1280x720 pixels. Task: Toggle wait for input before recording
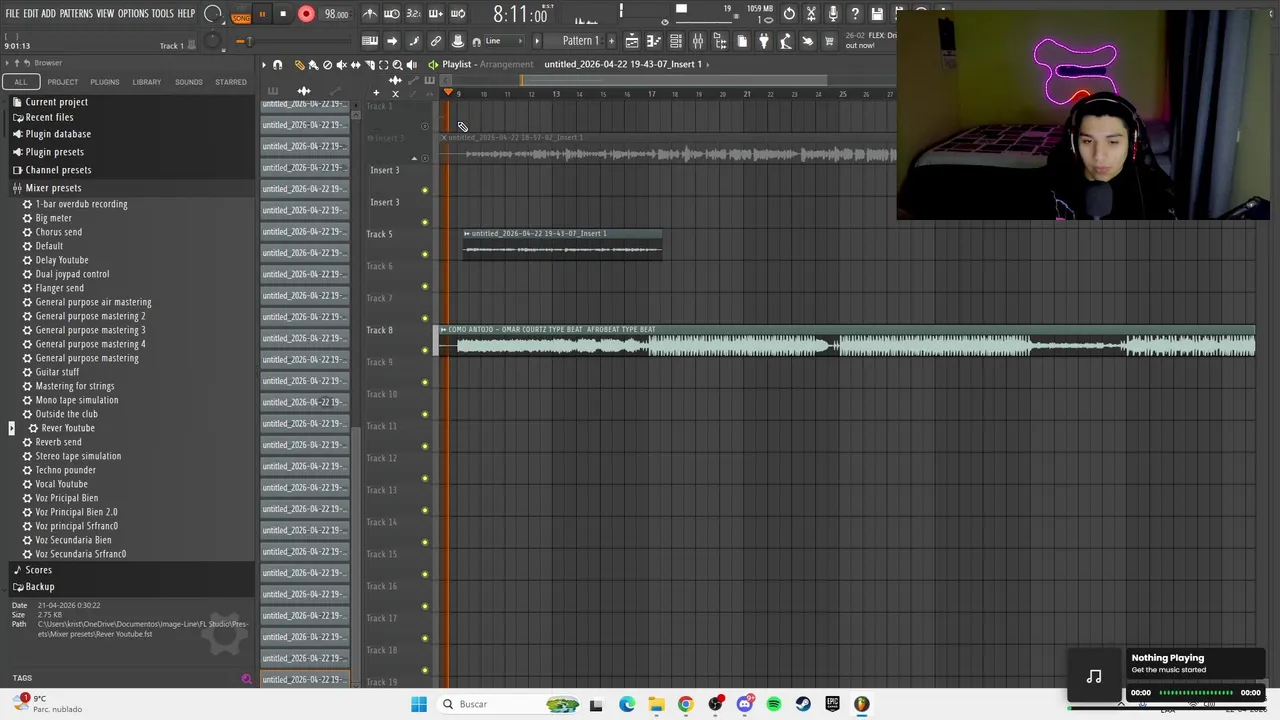pyautogui.click(x=392, y=13)
